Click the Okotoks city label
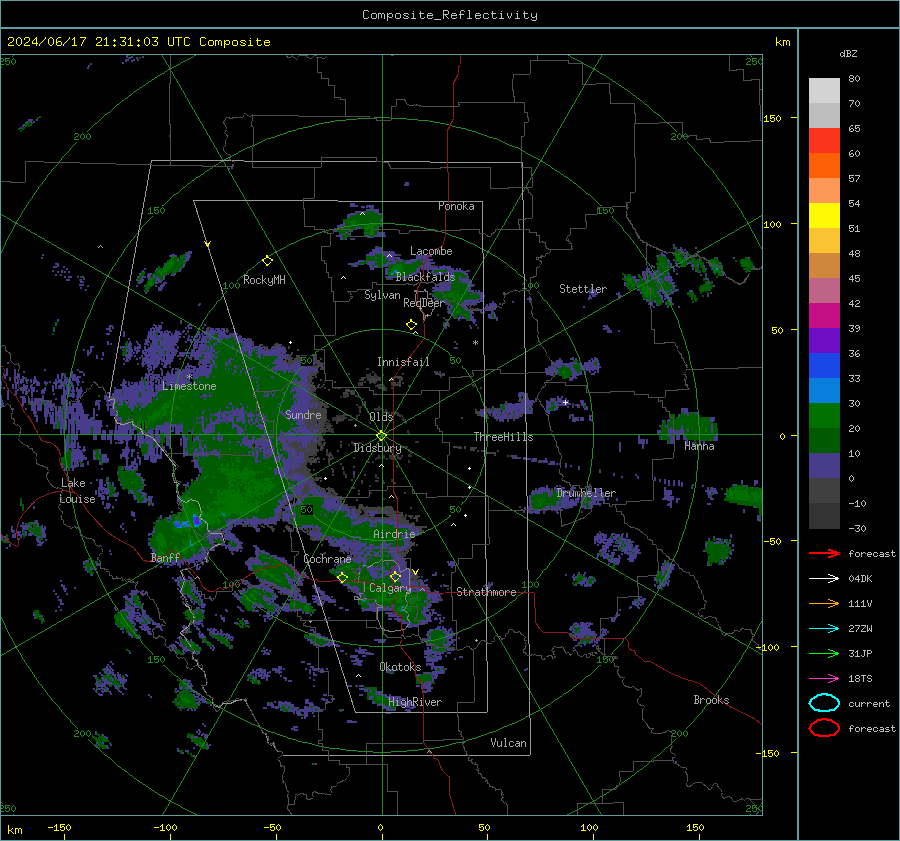The height and width of the screenshot is (841, 900). pyautogui.click(x=400, y=667)
